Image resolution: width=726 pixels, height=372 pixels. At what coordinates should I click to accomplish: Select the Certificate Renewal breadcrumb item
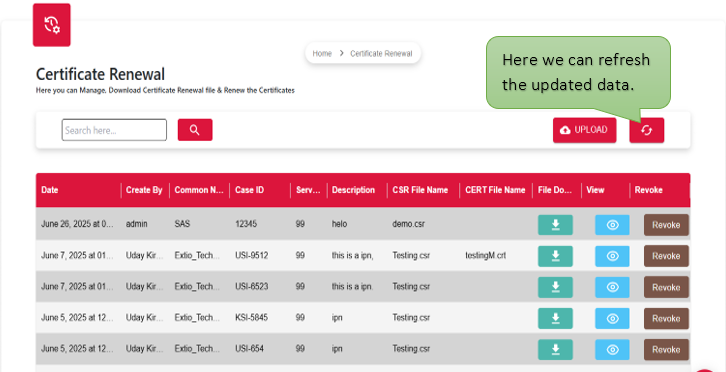point(381,54)
